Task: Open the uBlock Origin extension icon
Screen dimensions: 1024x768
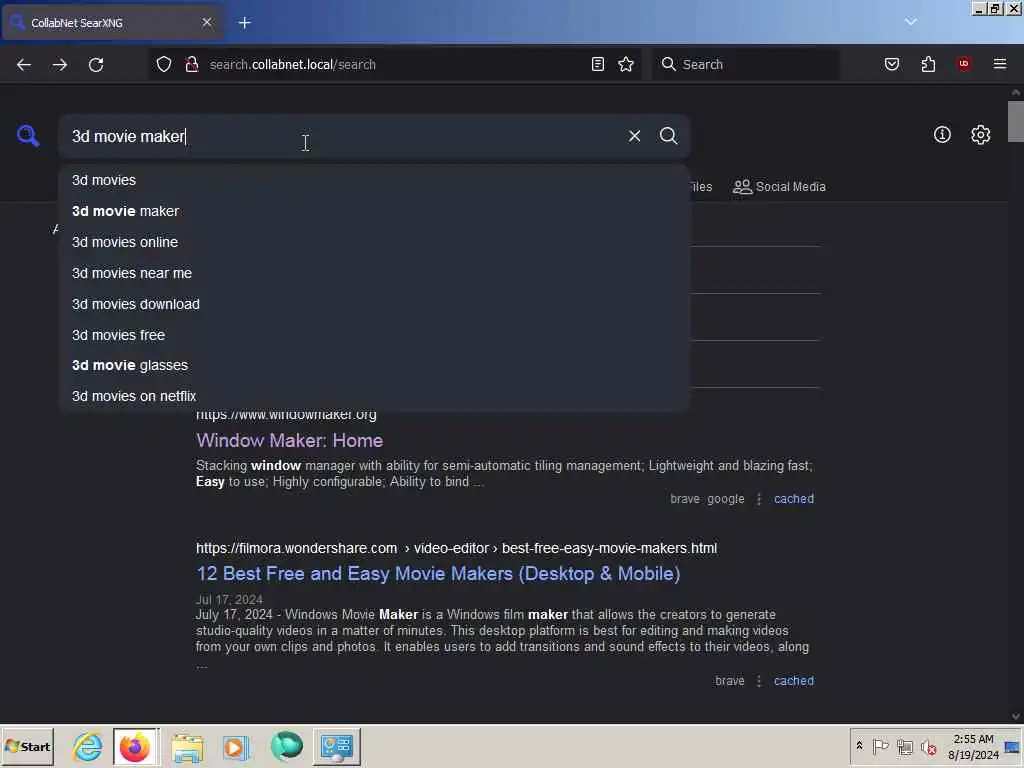Action: (x=964, y=63)
